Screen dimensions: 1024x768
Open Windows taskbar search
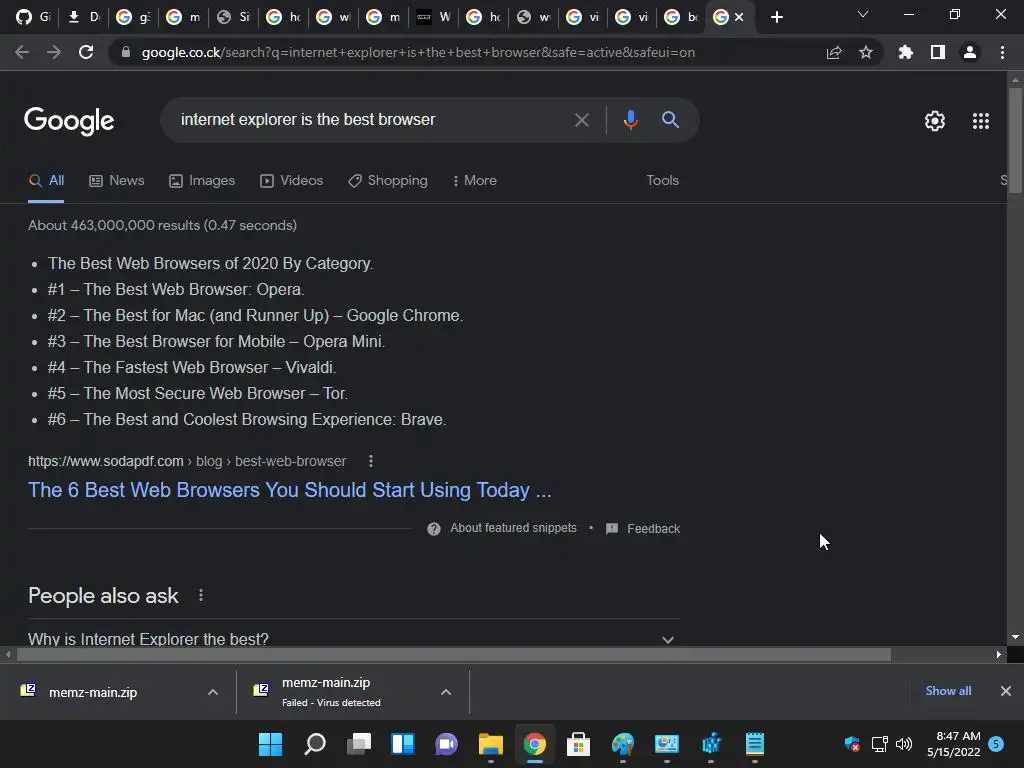click(x=315, y=744)
